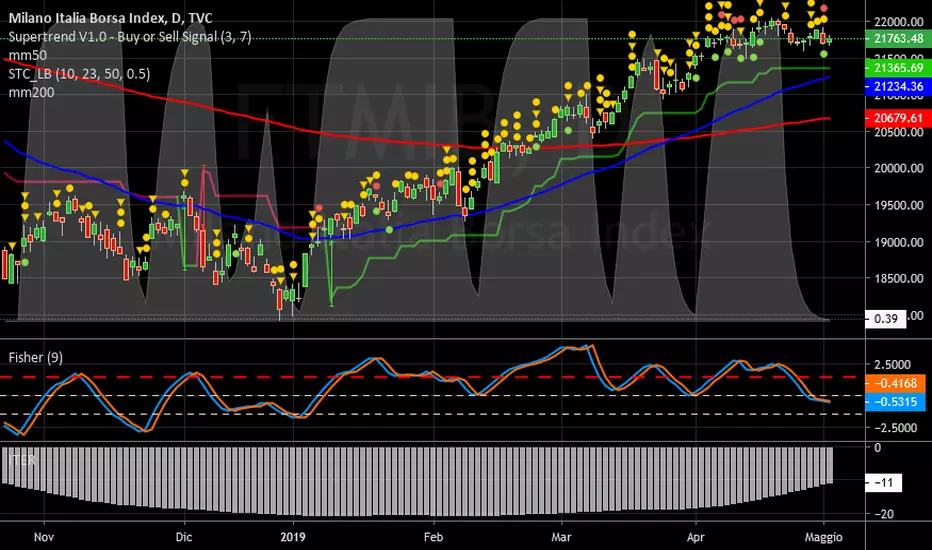Click the Nov date on time axis
932x550 pixels.
point(44,537)
